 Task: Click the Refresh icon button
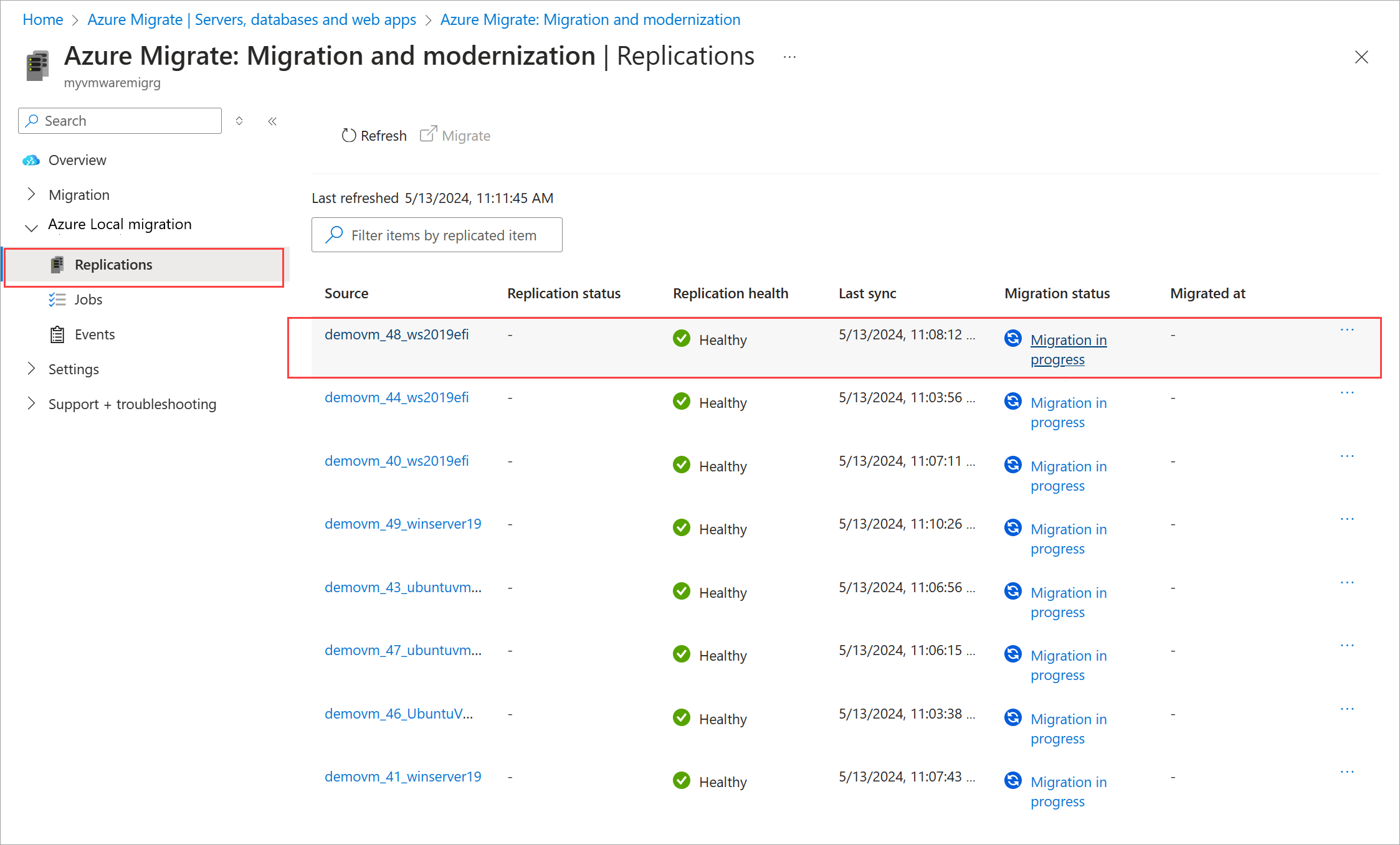349,136
